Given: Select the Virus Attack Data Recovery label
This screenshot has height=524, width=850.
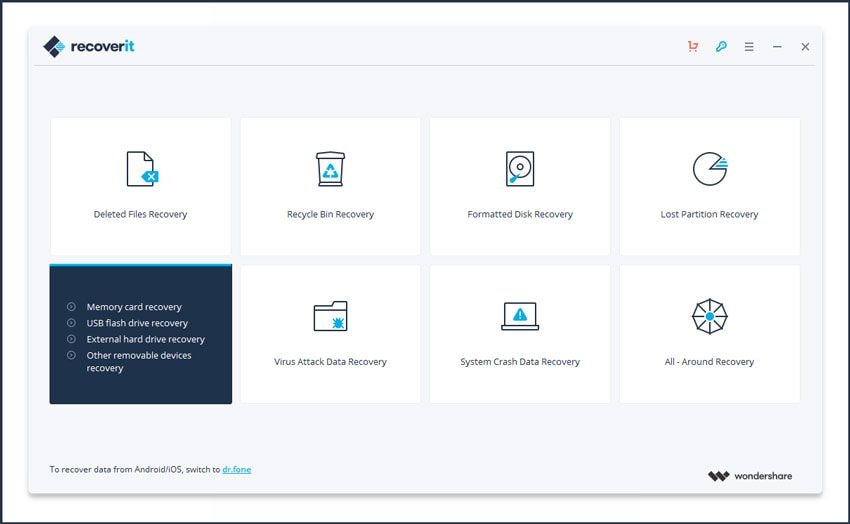Looking at the screenshot, I should [x=330, y=361].
